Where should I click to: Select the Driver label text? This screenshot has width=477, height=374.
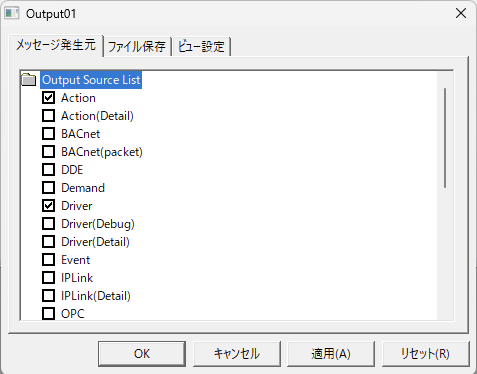tap(77, 206)
